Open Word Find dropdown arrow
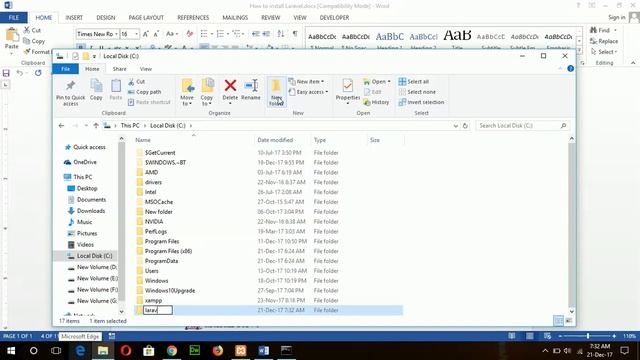This screenshot has height=360, width=640. [615, 30]
